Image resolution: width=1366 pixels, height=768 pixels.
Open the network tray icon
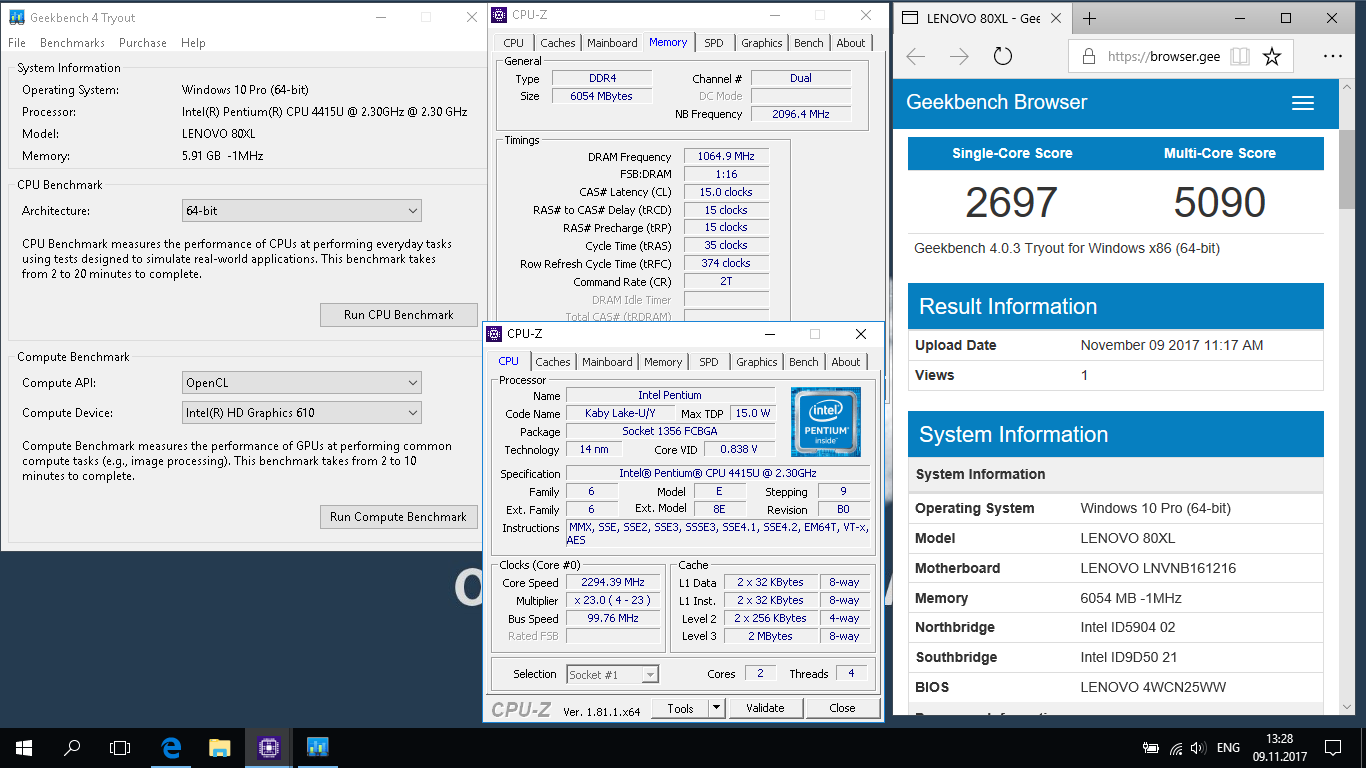pos(1175,747)
